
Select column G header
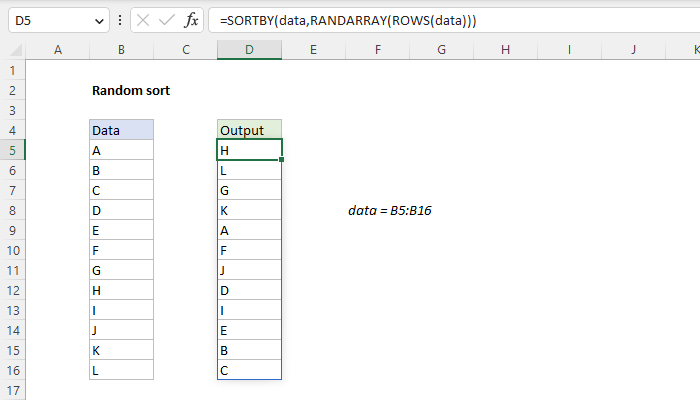pyautogui.click(x=442, y=50)
